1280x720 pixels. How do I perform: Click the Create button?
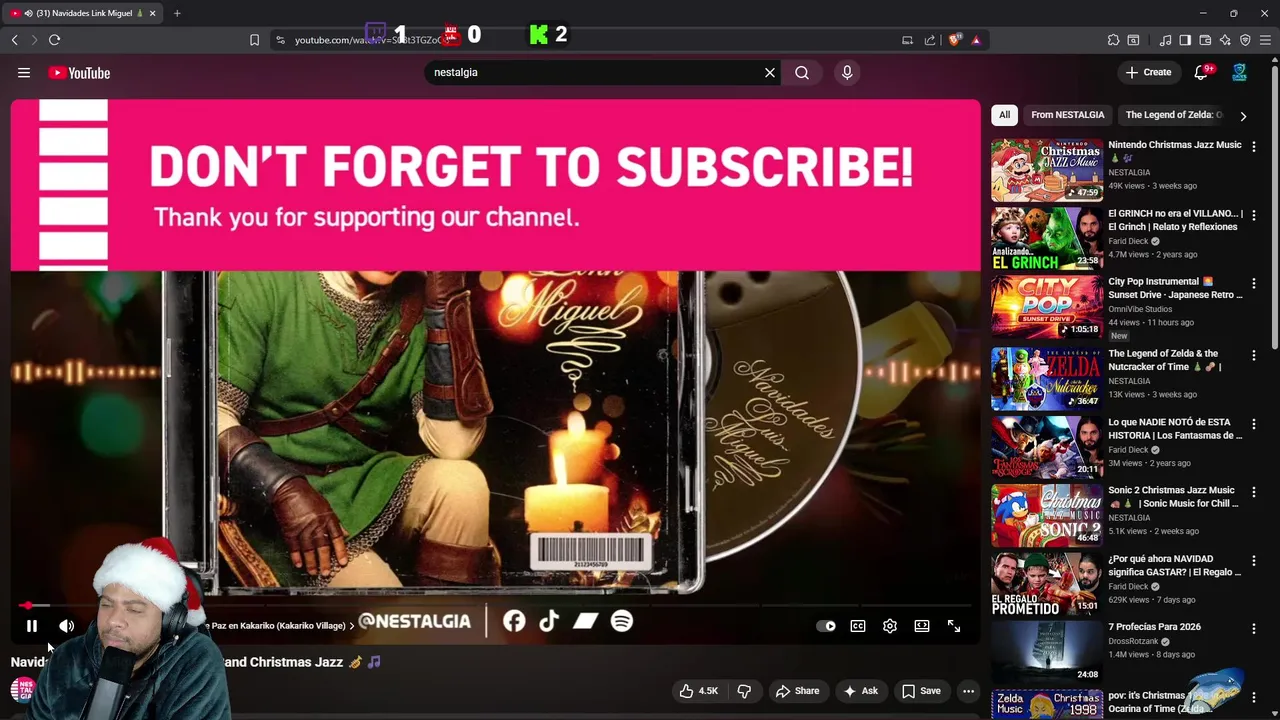(x=1148, y=72)
